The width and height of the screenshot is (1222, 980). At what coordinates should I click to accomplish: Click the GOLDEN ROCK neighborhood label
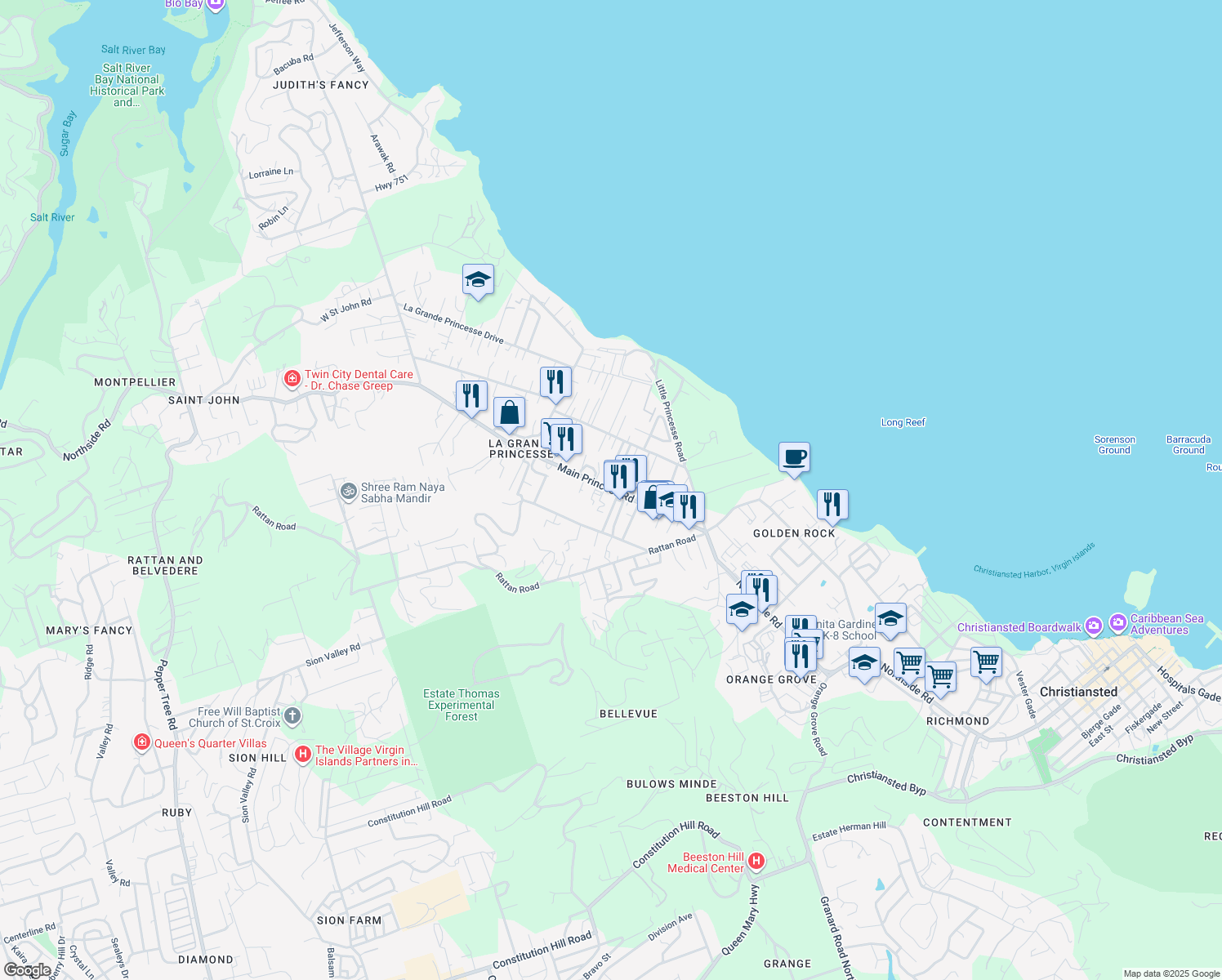tap(794, 533)
